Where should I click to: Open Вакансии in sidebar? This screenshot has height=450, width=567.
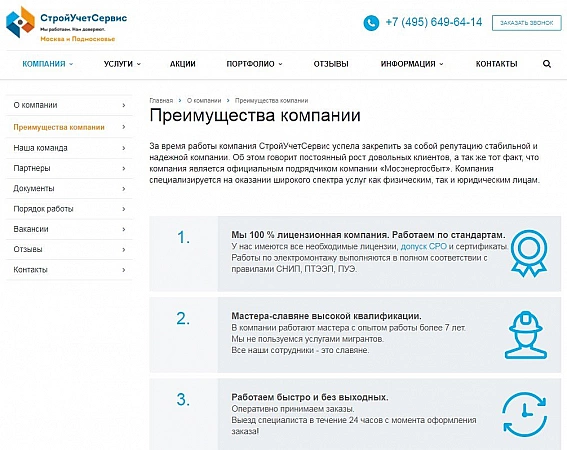point(69,229)
